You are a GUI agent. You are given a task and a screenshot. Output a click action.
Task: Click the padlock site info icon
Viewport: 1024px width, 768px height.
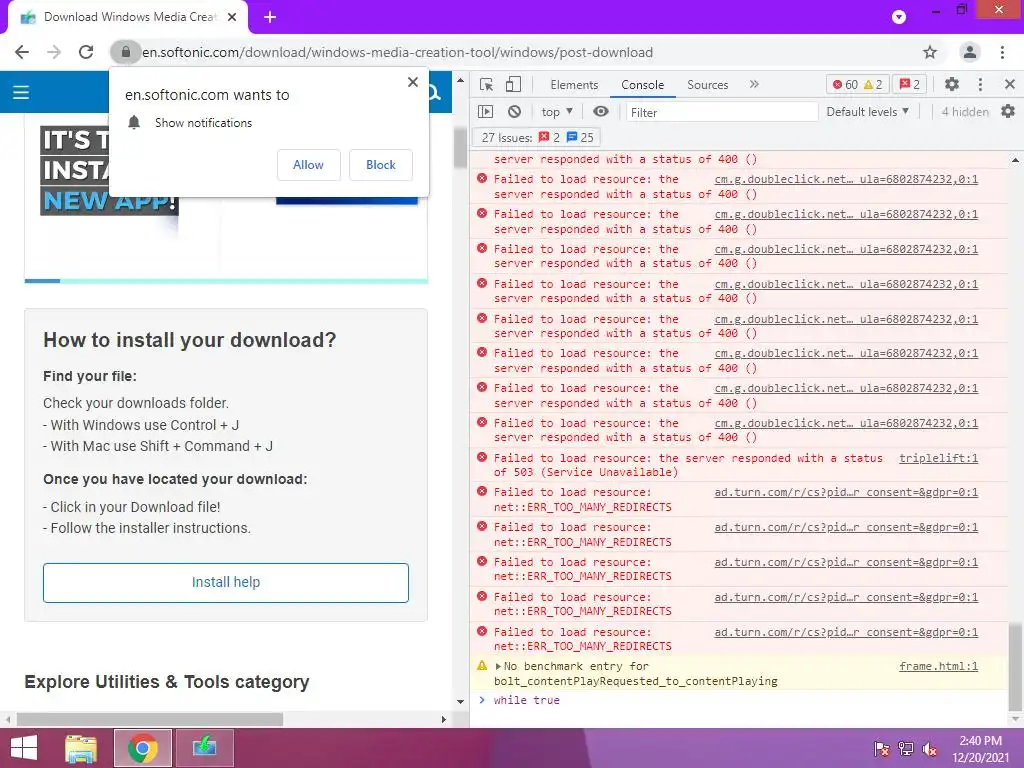pos(125,52)
